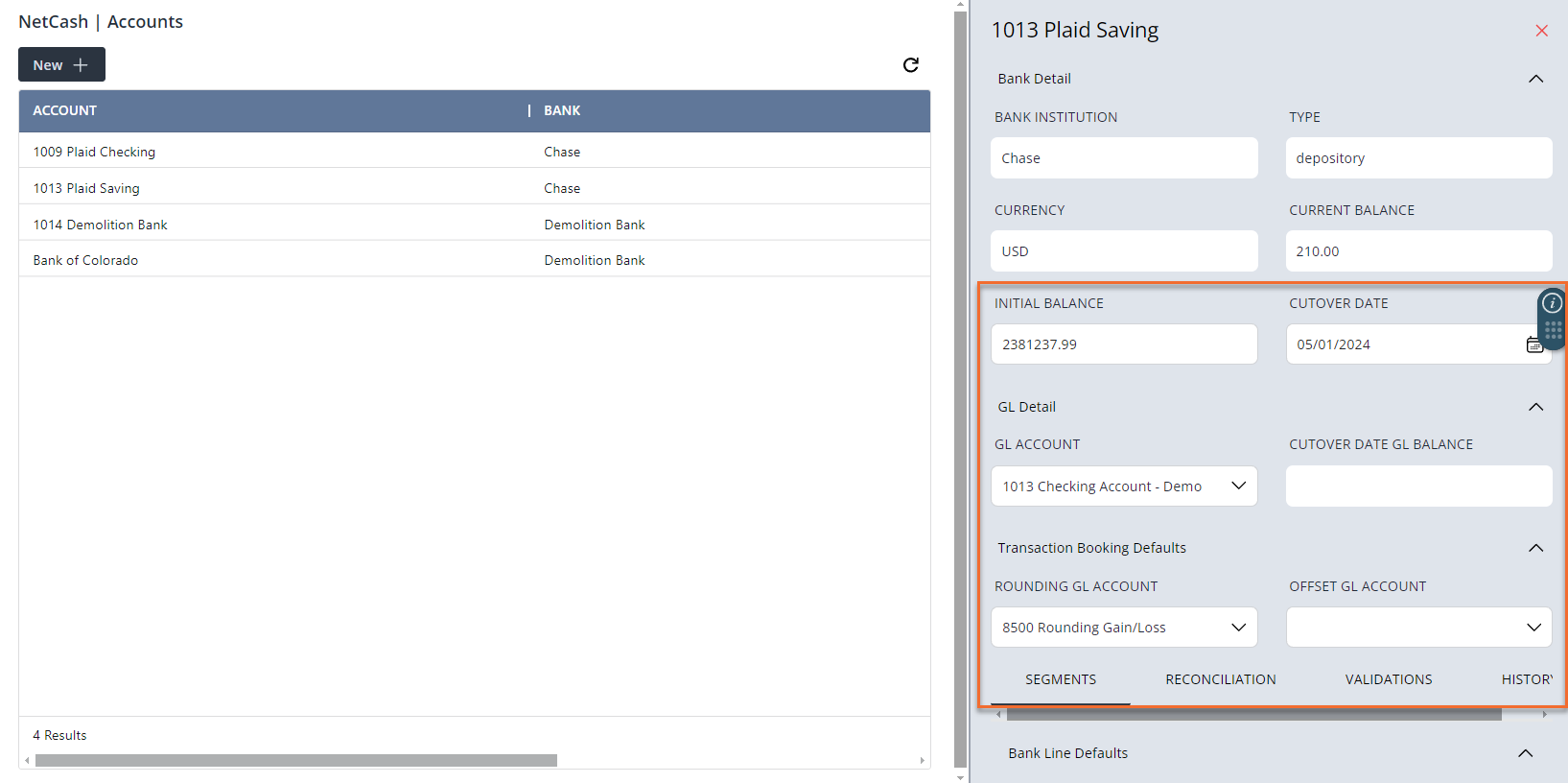1568x783 pixels.
Task: Click the info icon on right edge
Action: click(x=1552, y=303)
